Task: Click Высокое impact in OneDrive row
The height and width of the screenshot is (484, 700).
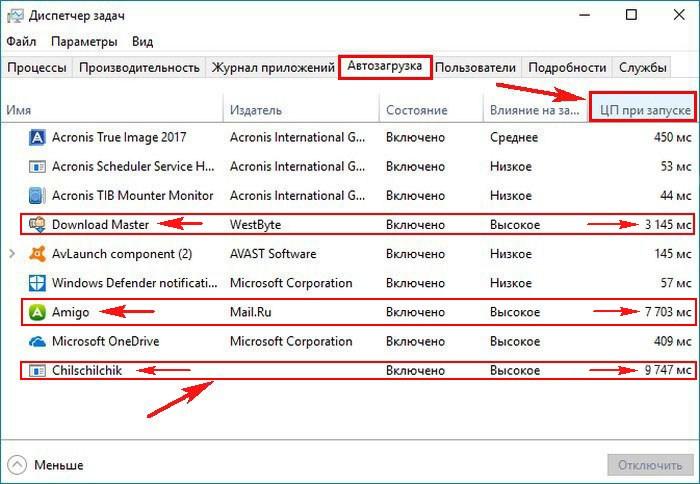Action: coord(515,342)
